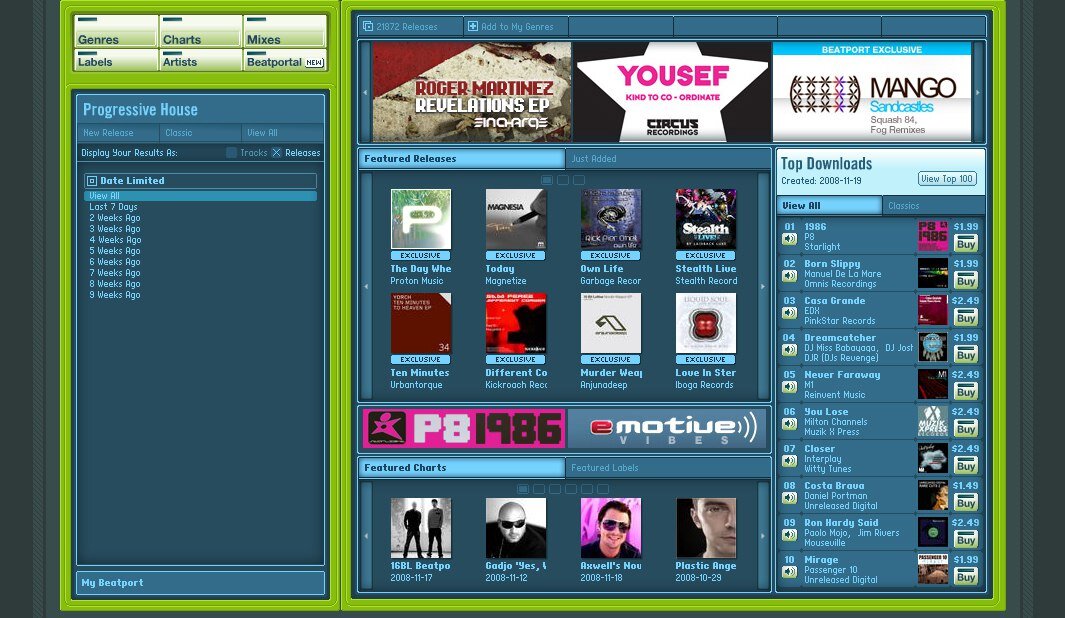
Task: Buy the track 1986
Action: point(965,244)
